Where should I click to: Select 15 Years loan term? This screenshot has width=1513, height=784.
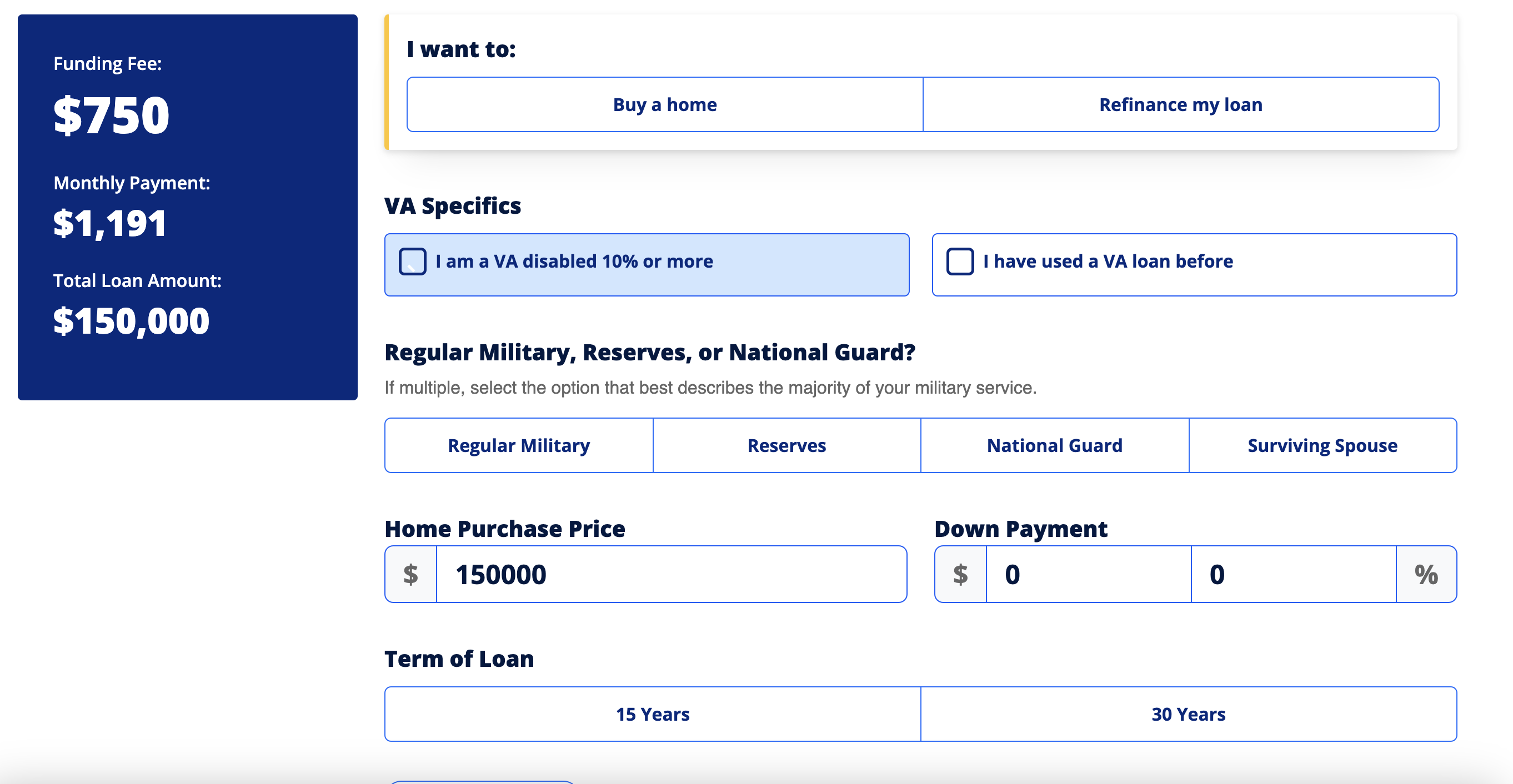click(x=653, y=713)
